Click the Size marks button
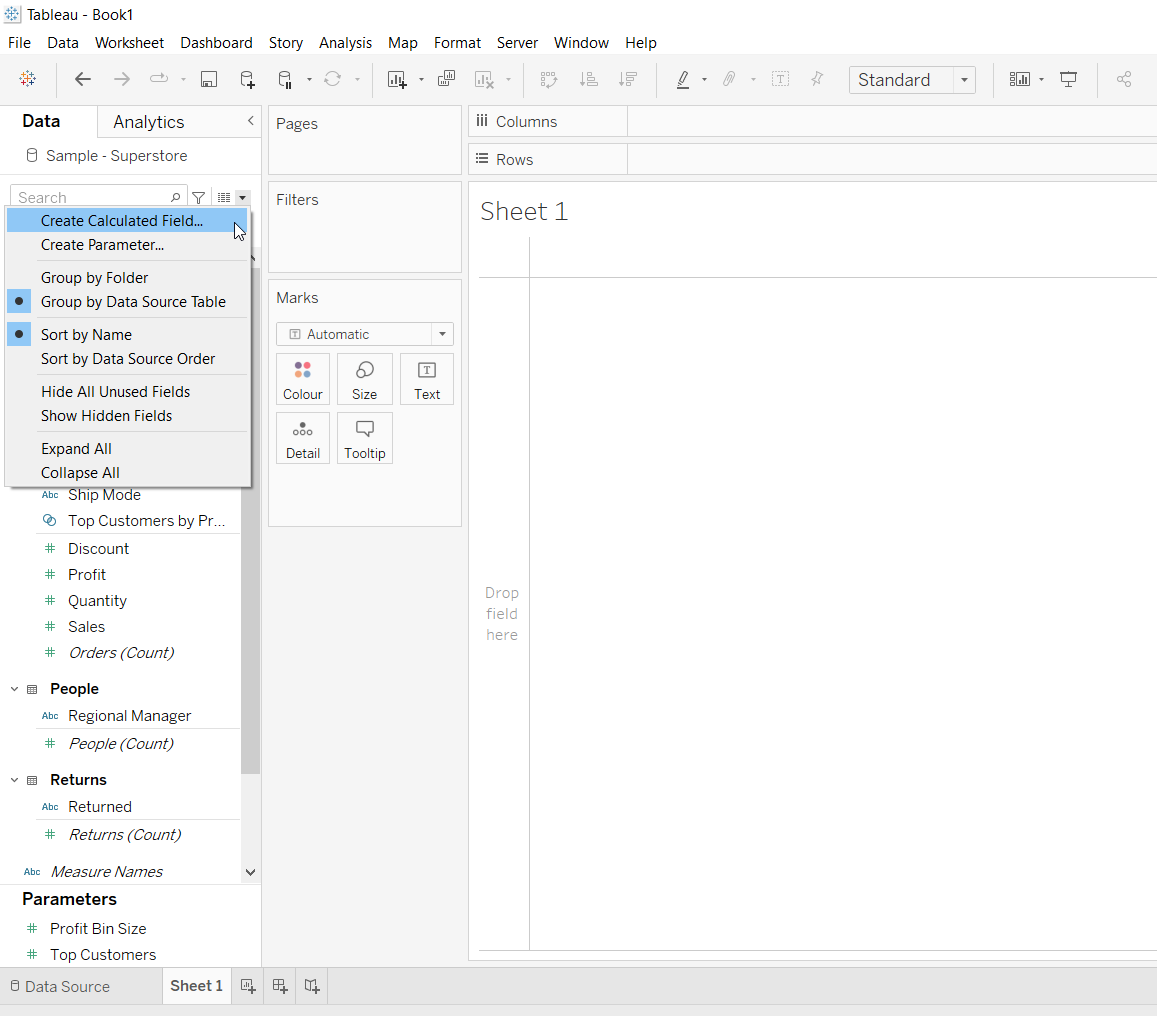The height and width of the screenshot is (1016, 1157). point(365,379)
